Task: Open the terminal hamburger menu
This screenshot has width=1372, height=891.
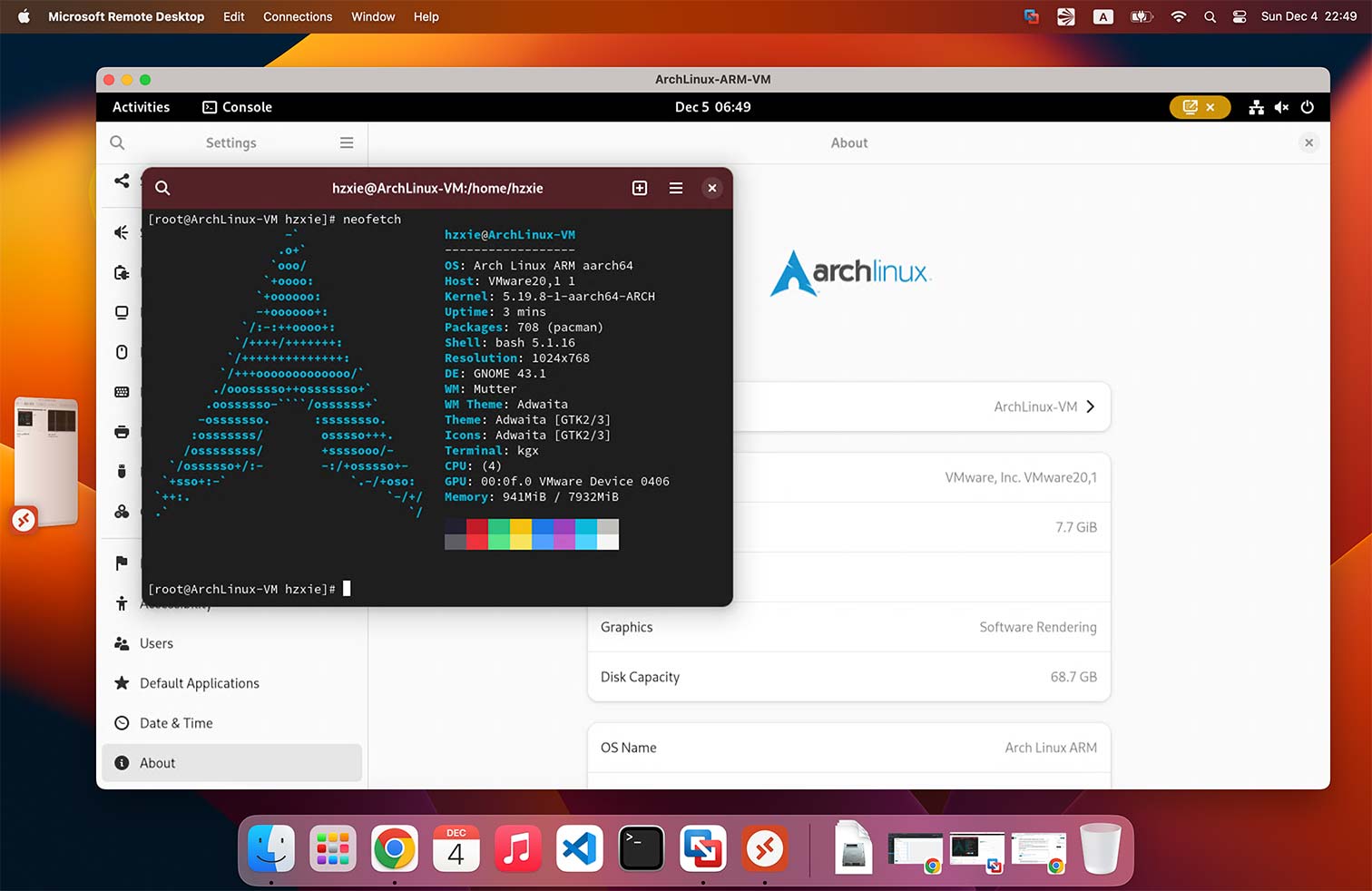Action: click(x=676, y=188)
